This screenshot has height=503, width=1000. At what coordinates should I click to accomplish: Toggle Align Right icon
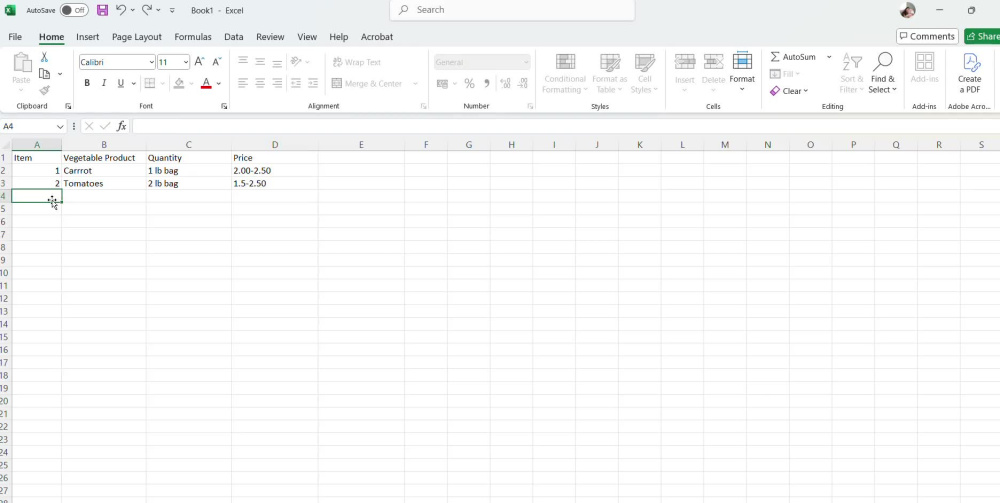(277, 83)
